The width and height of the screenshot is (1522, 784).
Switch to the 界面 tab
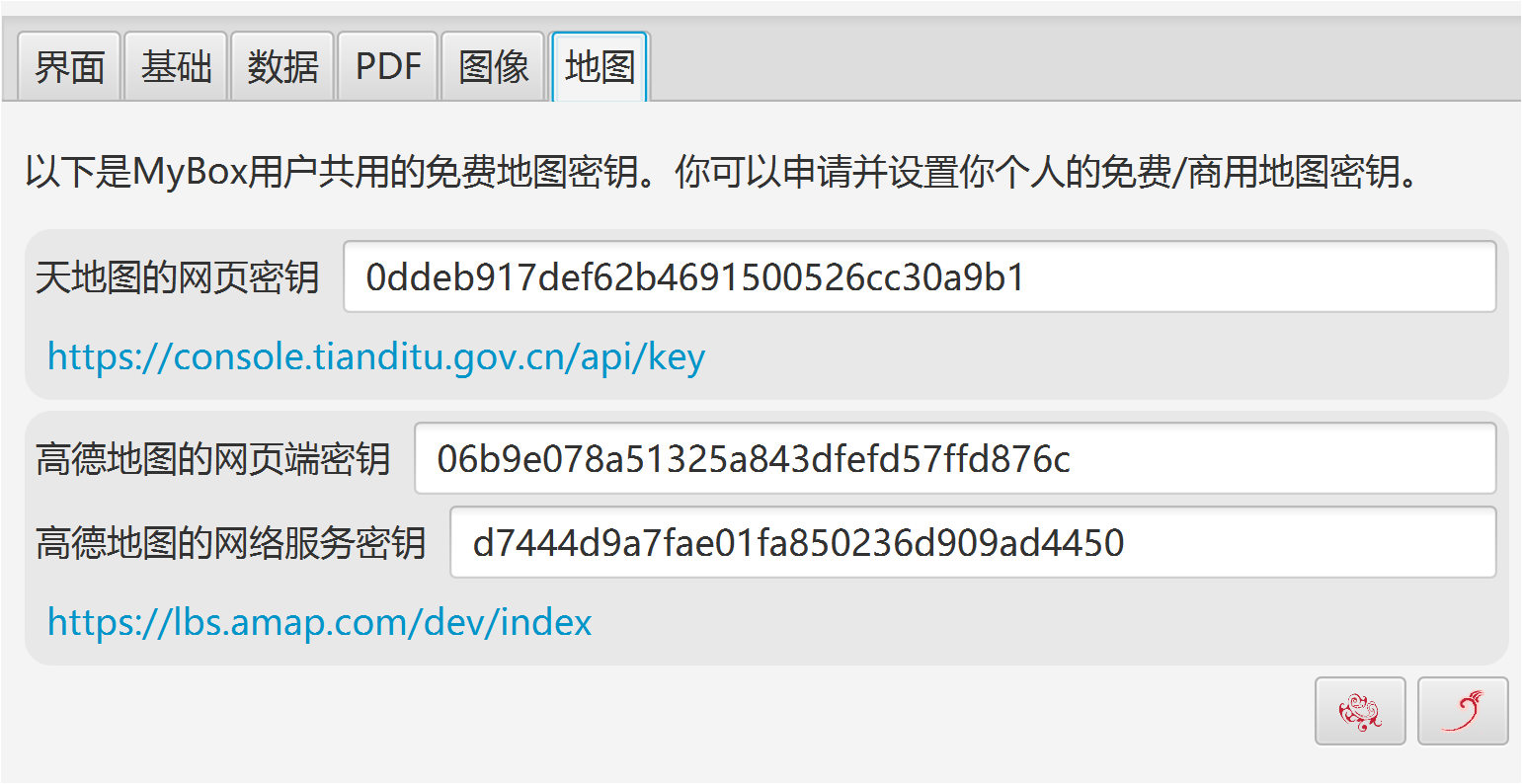pos(69,67)
